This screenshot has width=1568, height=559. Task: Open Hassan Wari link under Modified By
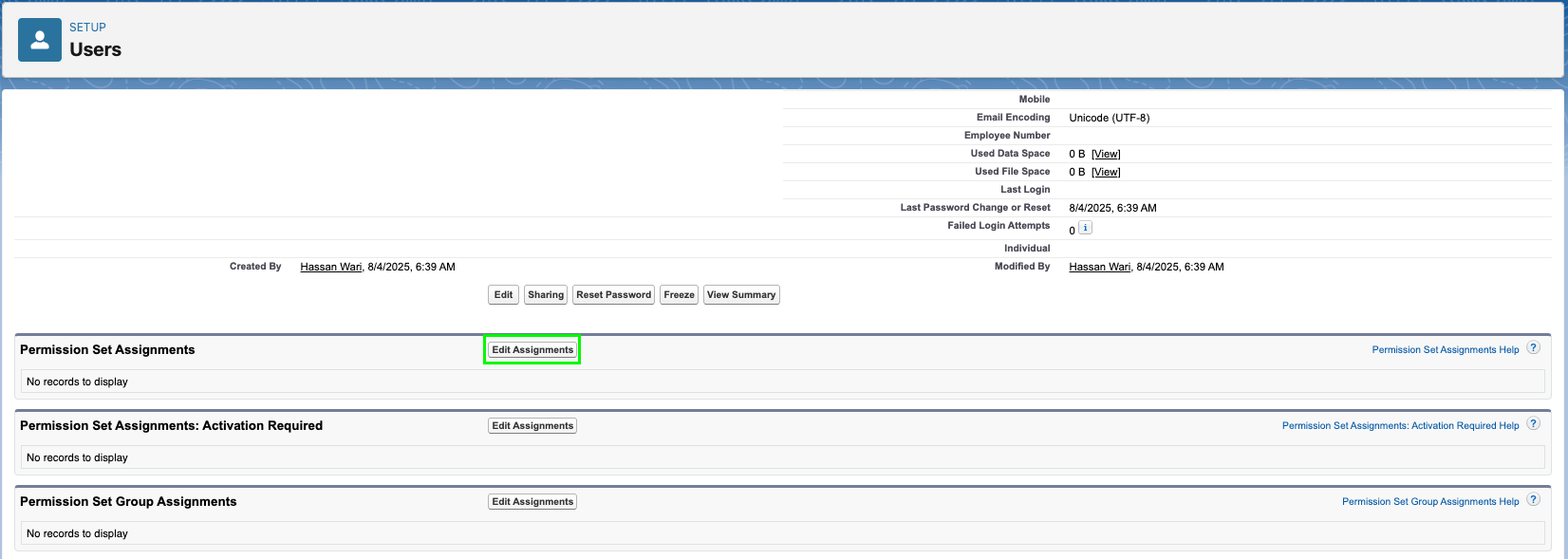(1100, 267)
